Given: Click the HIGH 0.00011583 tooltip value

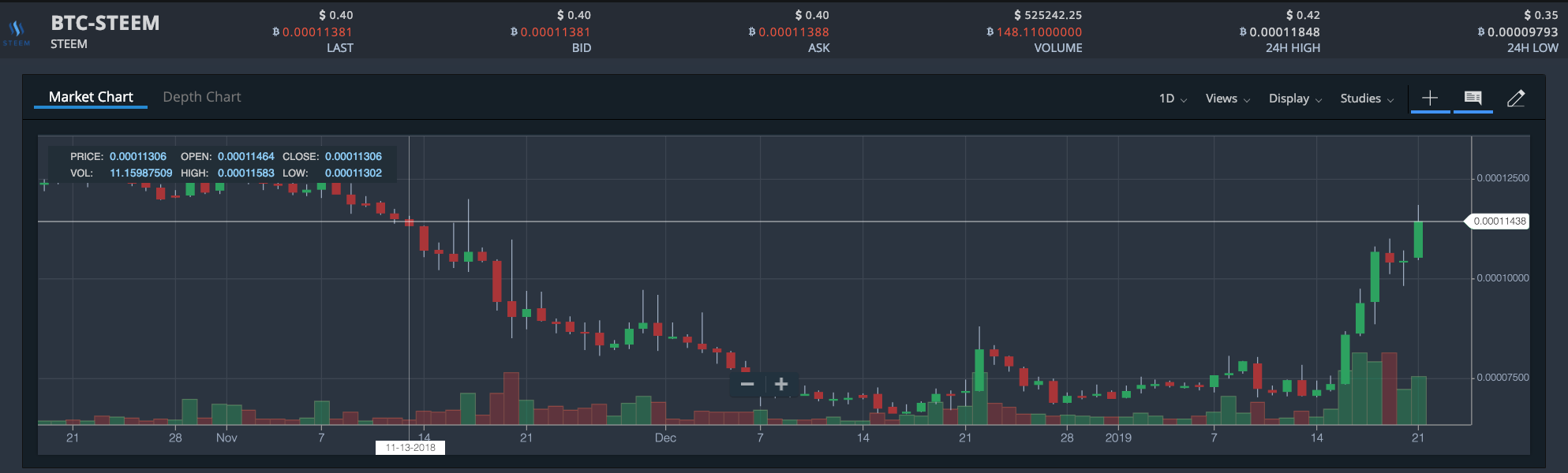Looking at the screenshot, I should pyautogui.click(x=246, y=173).
